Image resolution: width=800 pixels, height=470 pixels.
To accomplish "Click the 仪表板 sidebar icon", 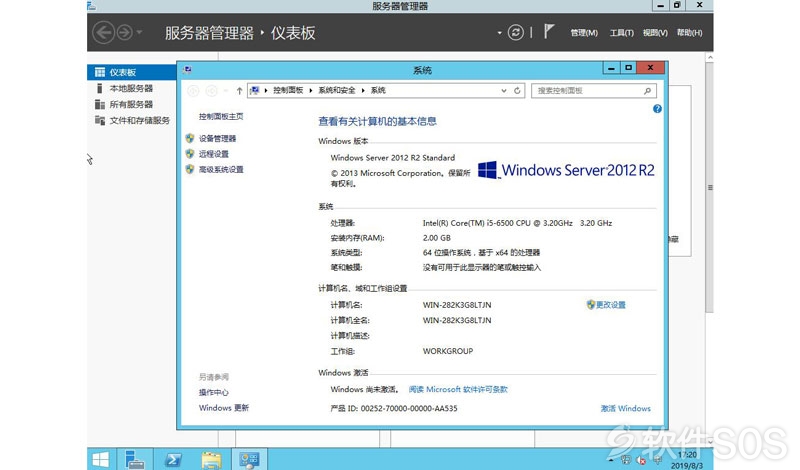I will point(100,72).
